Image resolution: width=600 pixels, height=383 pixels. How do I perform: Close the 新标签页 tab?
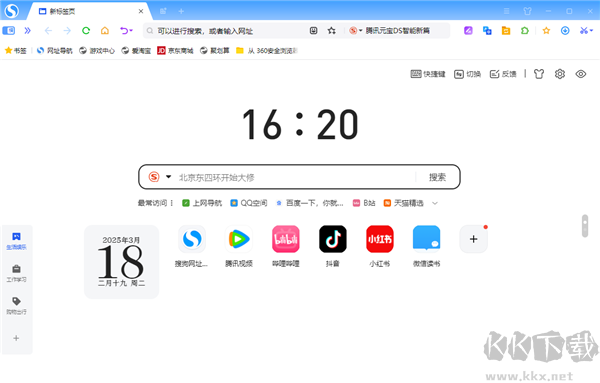click(141, 11)
